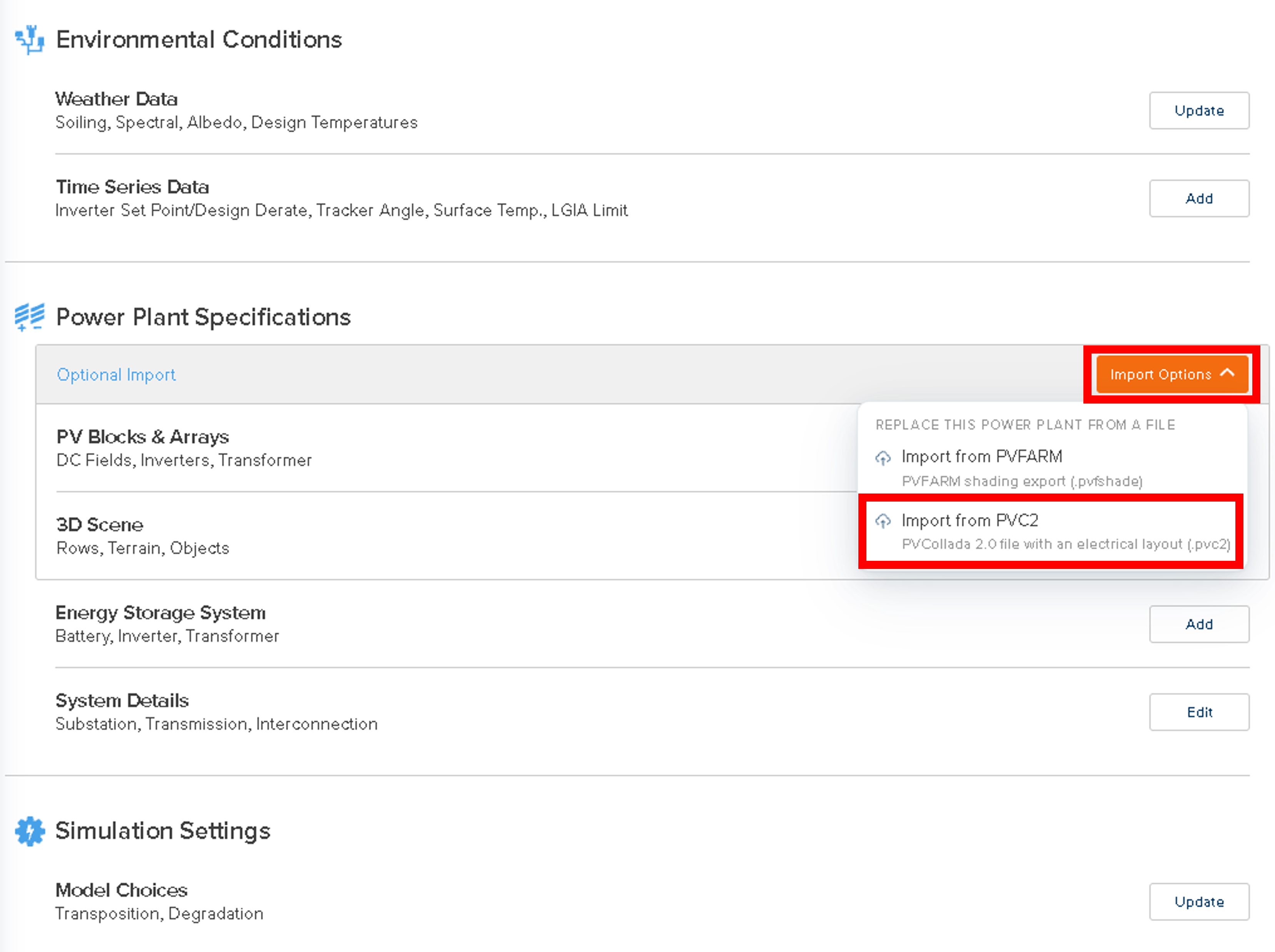Screen dimensions: 1275x952
Task: Click 'Replace this power plant from a file' header
Action: pyautogui.click(x=1025, y=425)
